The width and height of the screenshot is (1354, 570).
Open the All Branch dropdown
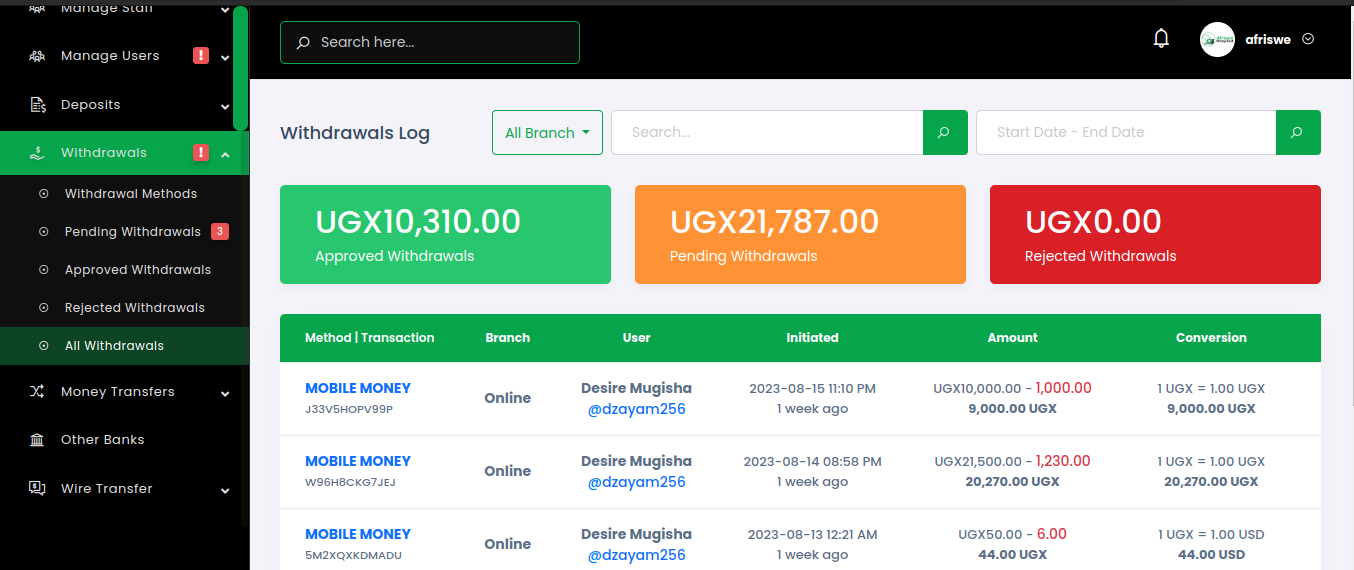coord(547,132)
